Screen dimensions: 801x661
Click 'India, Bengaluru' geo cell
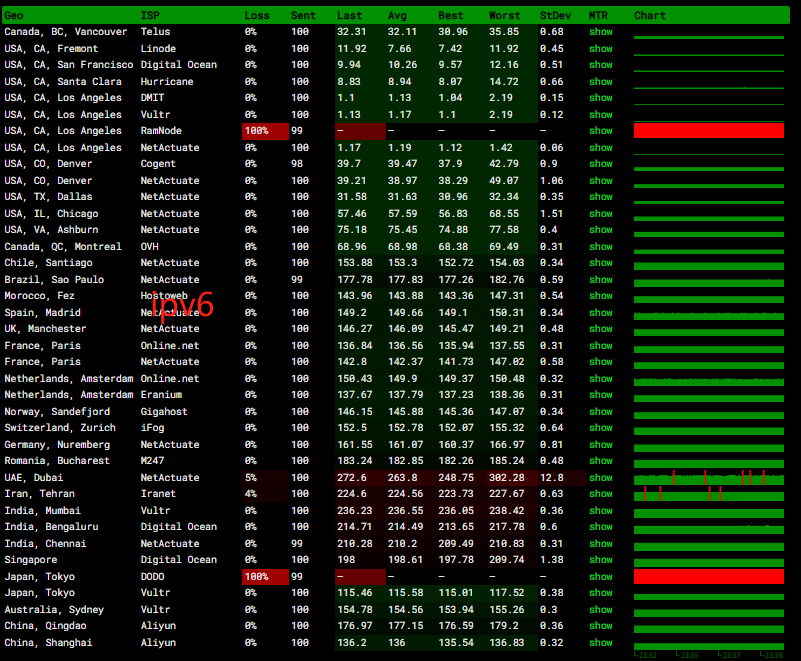51,527
